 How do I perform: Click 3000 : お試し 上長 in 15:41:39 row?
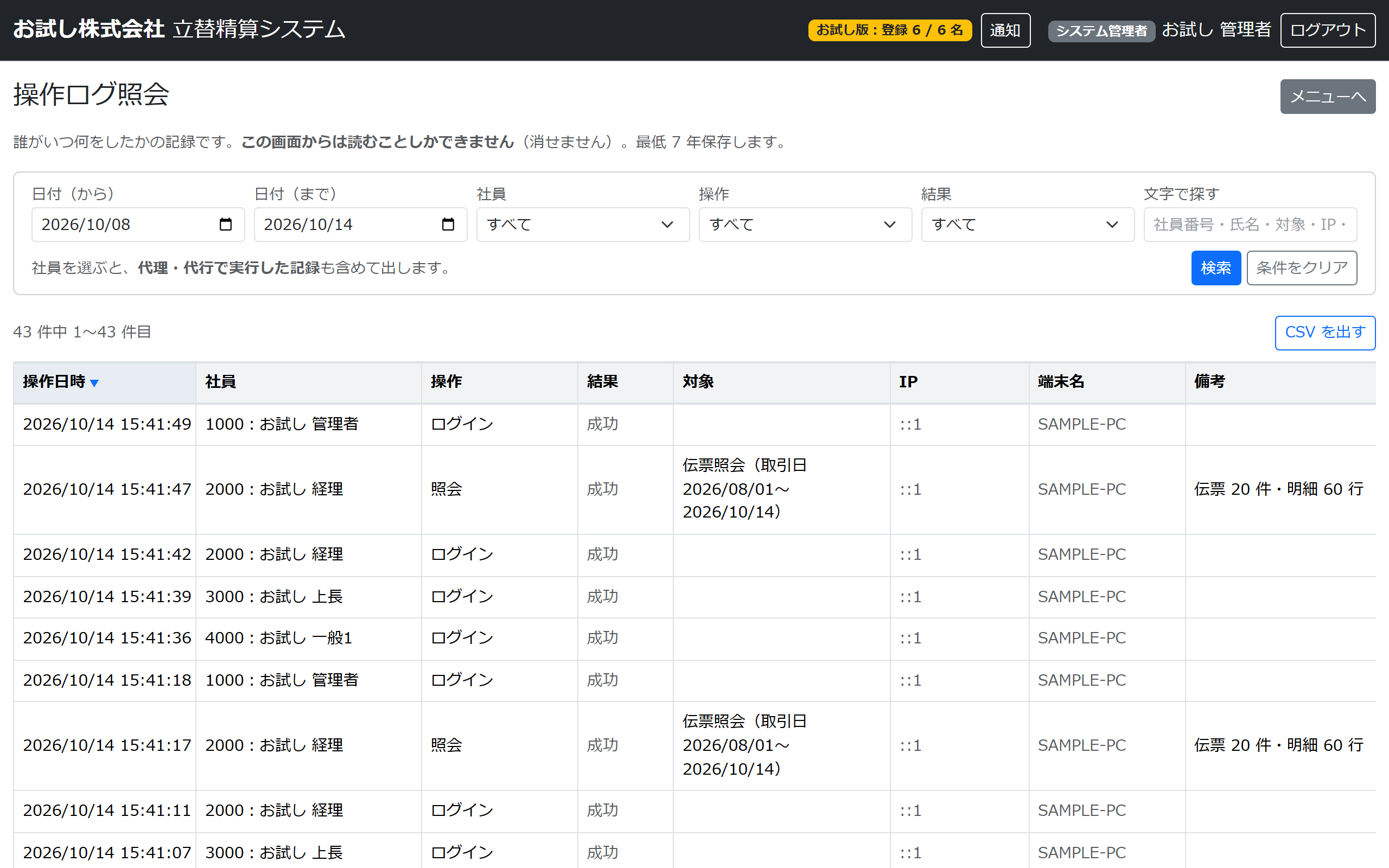(275, 596)
